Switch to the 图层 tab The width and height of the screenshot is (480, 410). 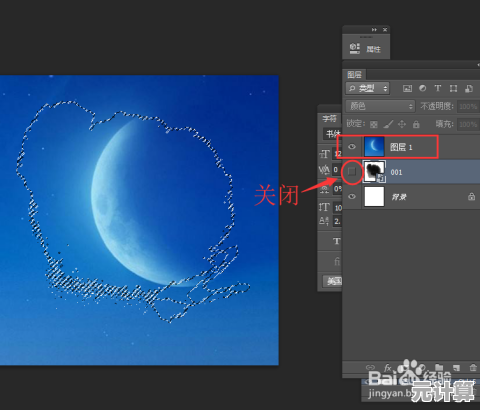[354, 74]
